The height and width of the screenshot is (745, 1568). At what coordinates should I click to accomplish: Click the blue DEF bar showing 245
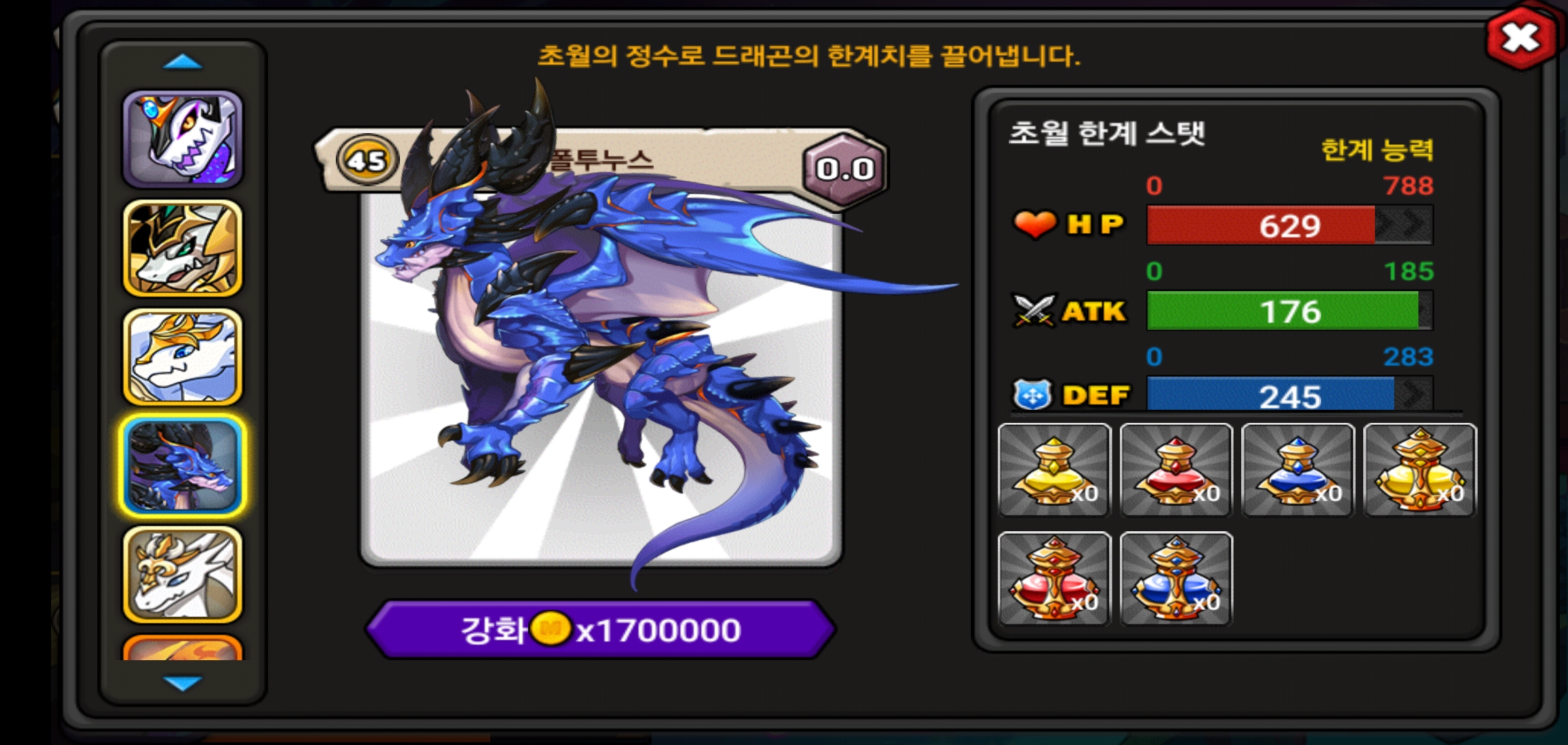pos(1289,395)
